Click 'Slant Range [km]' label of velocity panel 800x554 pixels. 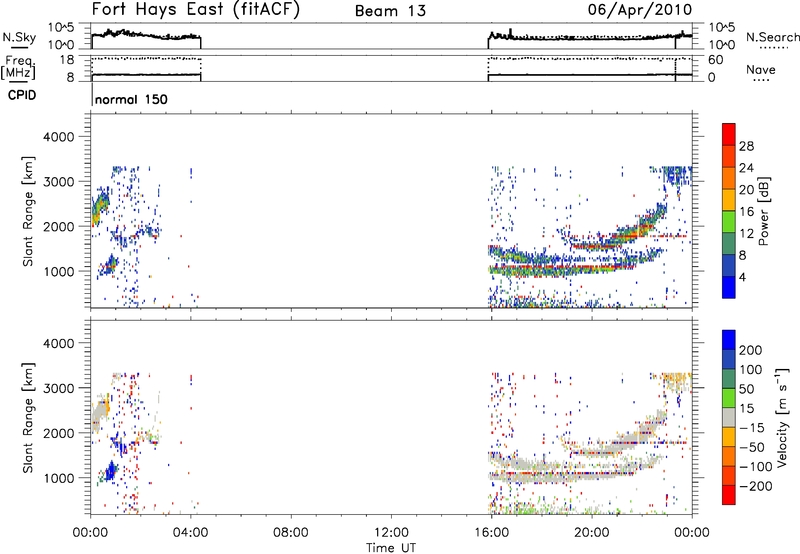point(28,418)
